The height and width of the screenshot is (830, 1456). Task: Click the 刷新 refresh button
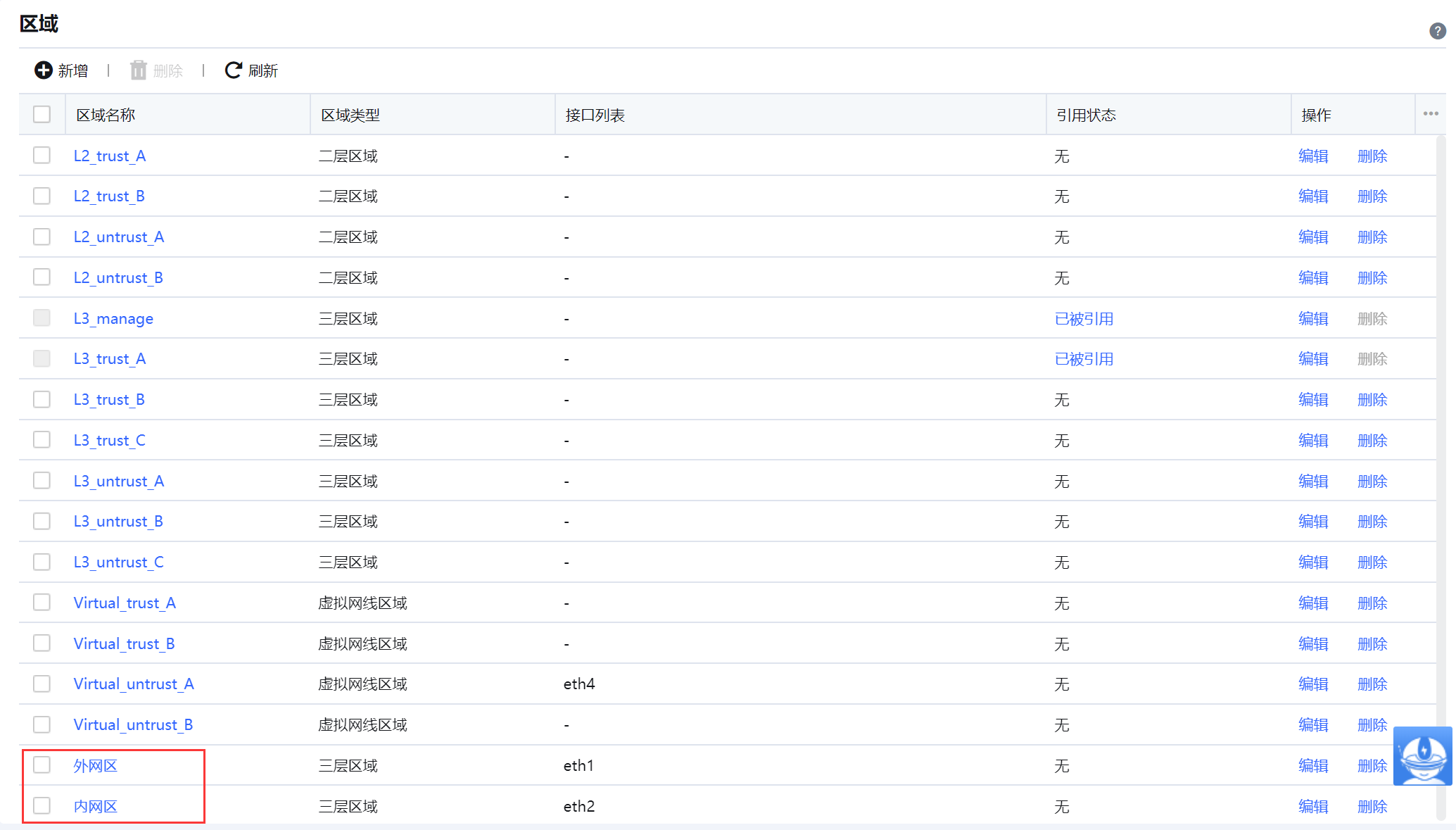(x=251, y=70)
